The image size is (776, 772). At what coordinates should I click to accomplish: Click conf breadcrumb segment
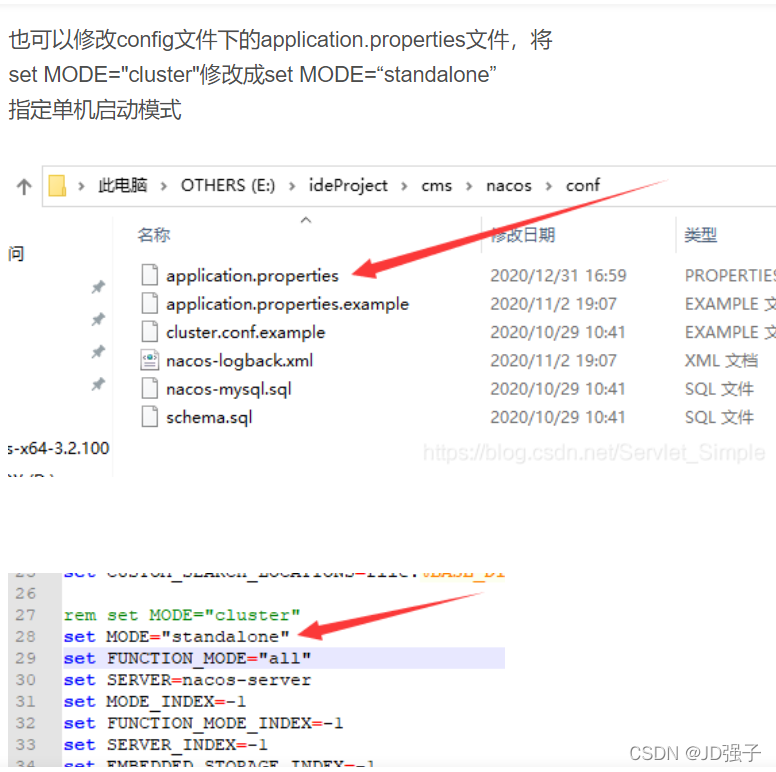[x=582, y=186]
